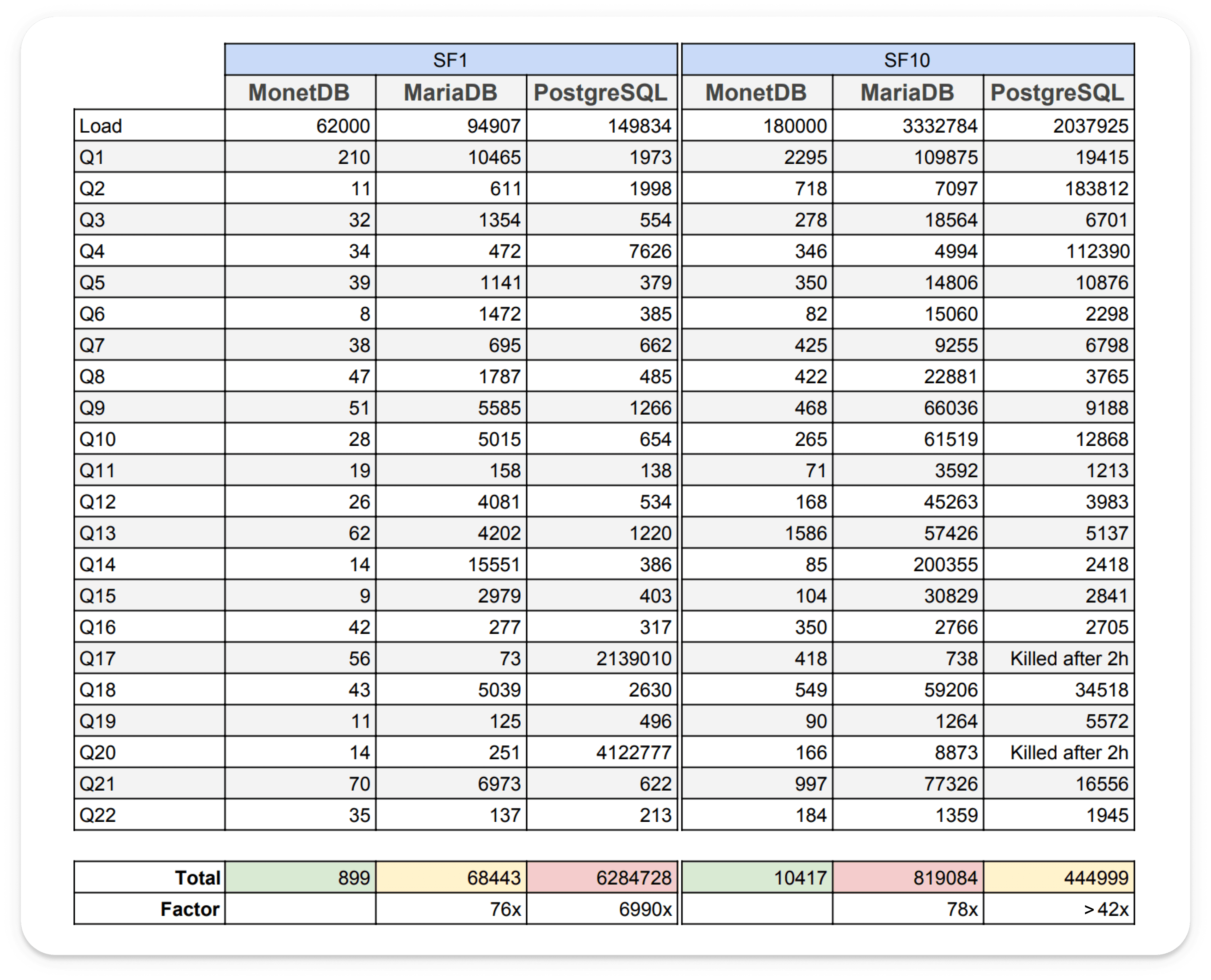Viewport: 1211px width, 980px height.
Task: Click the first Killed after 2h cell
Action: (1068, 658)
